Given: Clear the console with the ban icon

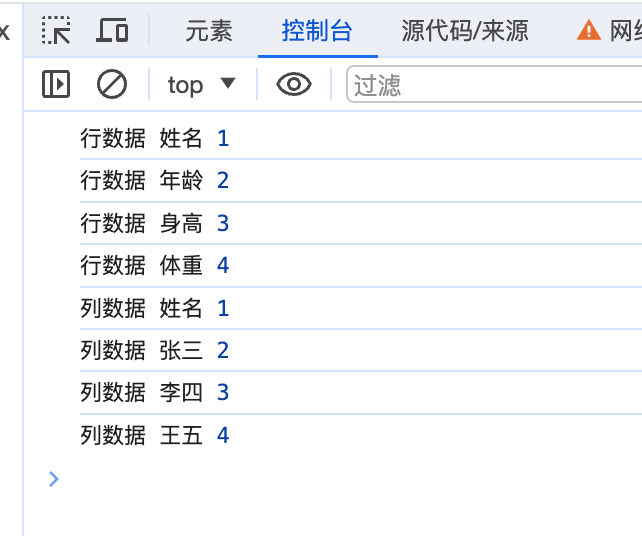Looking at the screenshot, I should click(x=112, y=84).
